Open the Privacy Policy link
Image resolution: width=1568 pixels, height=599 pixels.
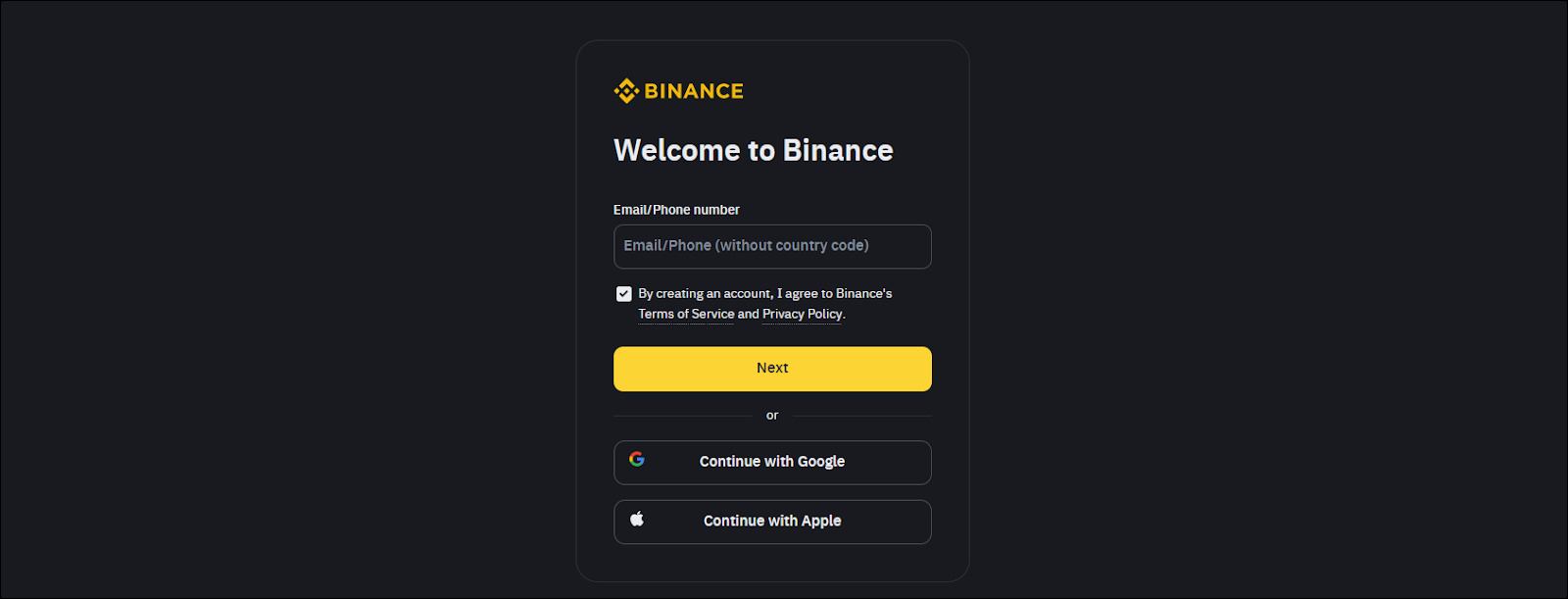click(802, 315)
